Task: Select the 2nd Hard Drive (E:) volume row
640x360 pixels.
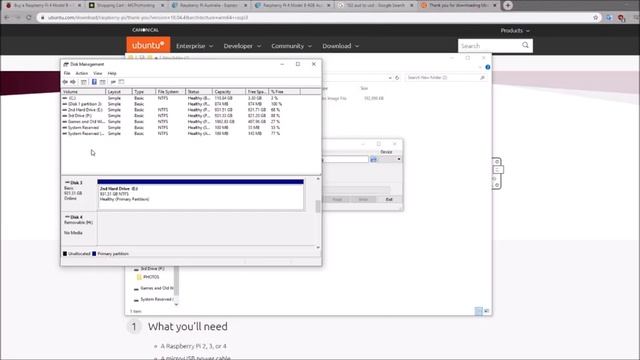Action: 191,110
